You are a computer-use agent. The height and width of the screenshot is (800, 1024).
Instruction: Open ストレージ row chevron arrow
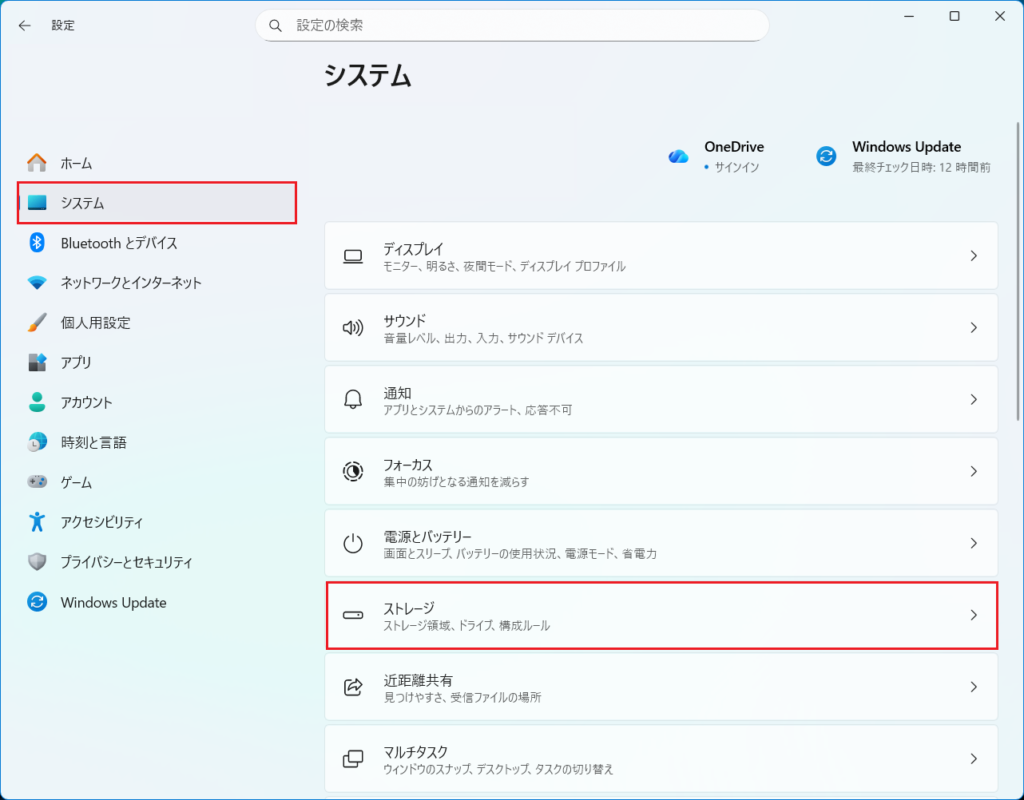(973, 615)
